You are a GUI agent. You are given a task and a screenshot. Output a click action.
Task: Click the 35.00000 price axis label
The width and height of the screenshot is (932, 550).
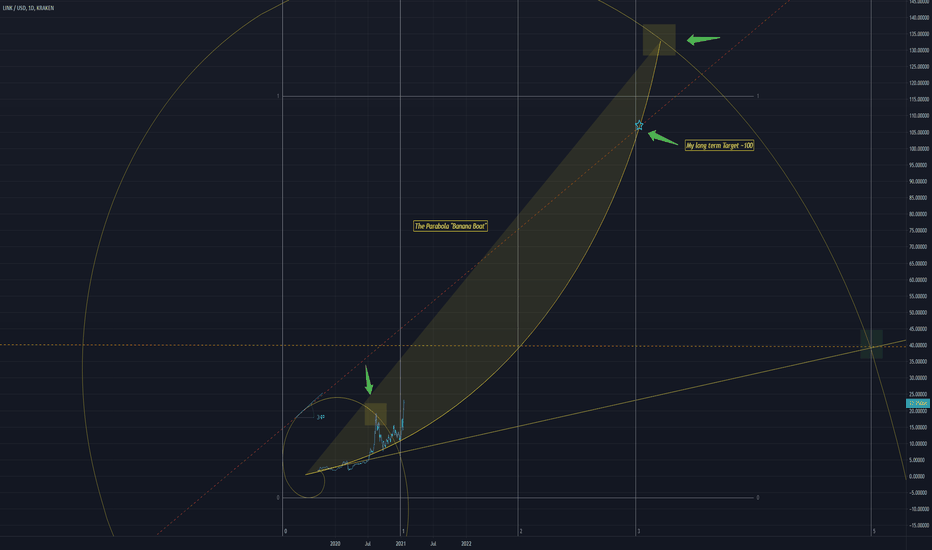click(x=919, y=362)
